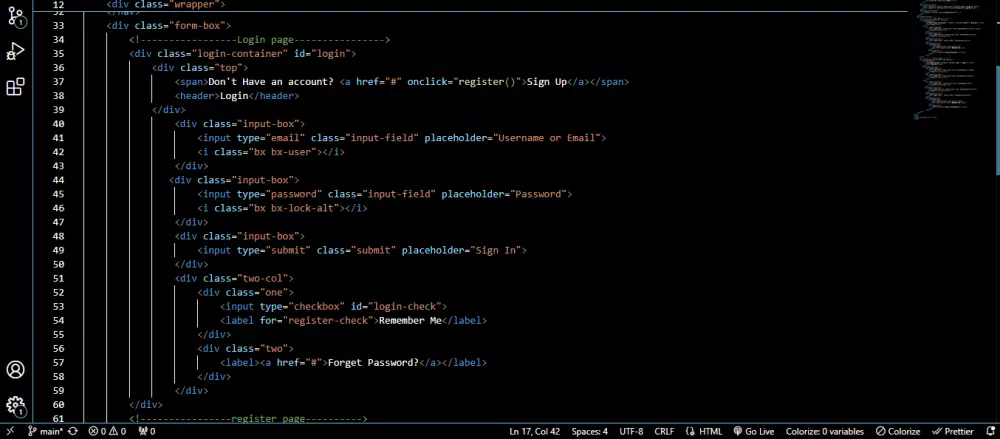This screenshot has height=439, width=1000.
Task: Open the Accounts menu
Action: (16, 369)
